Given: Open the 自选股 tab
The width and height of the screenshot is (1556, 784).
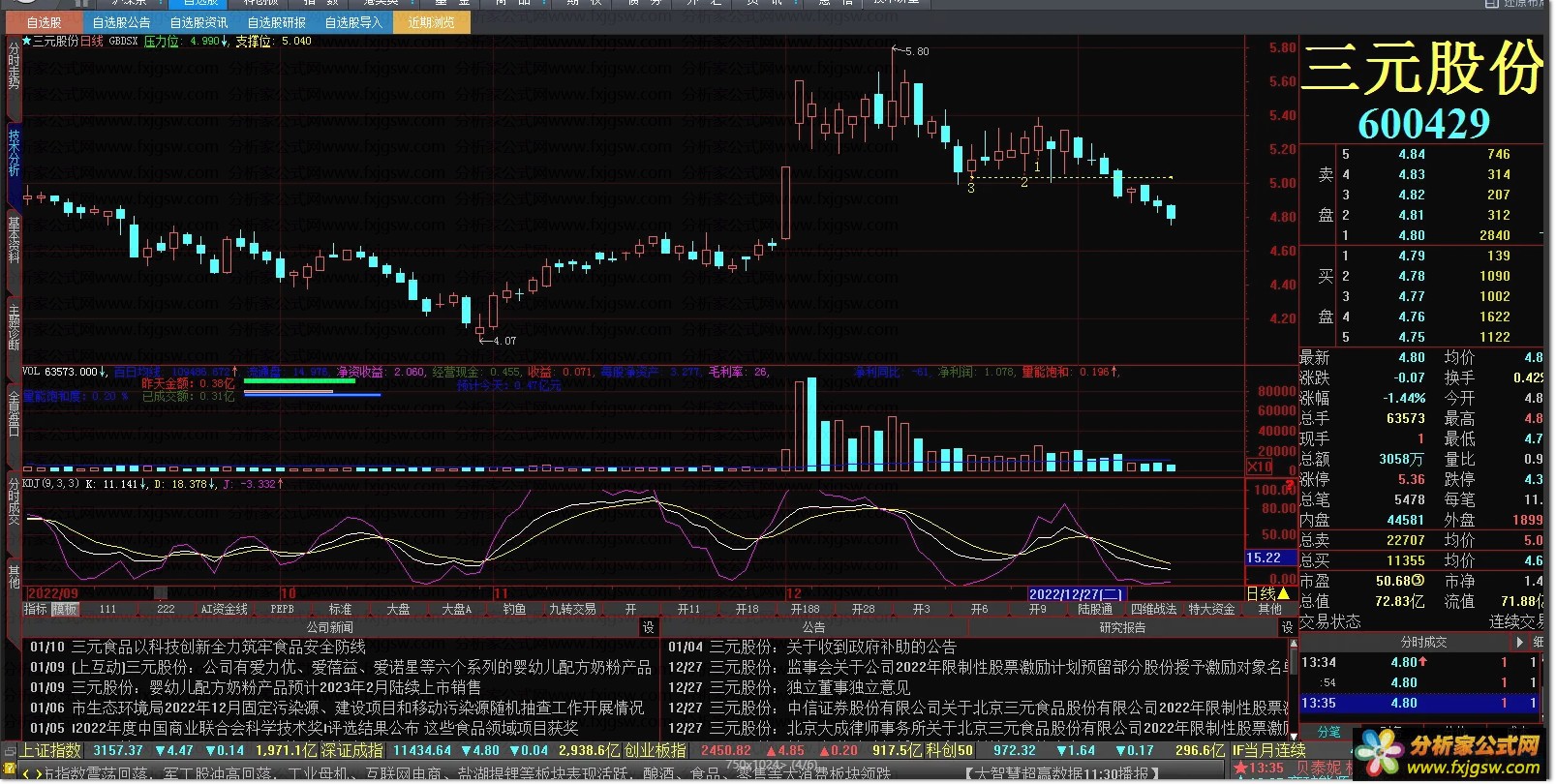Looking at the screenshot, I should tap(44, 22).
